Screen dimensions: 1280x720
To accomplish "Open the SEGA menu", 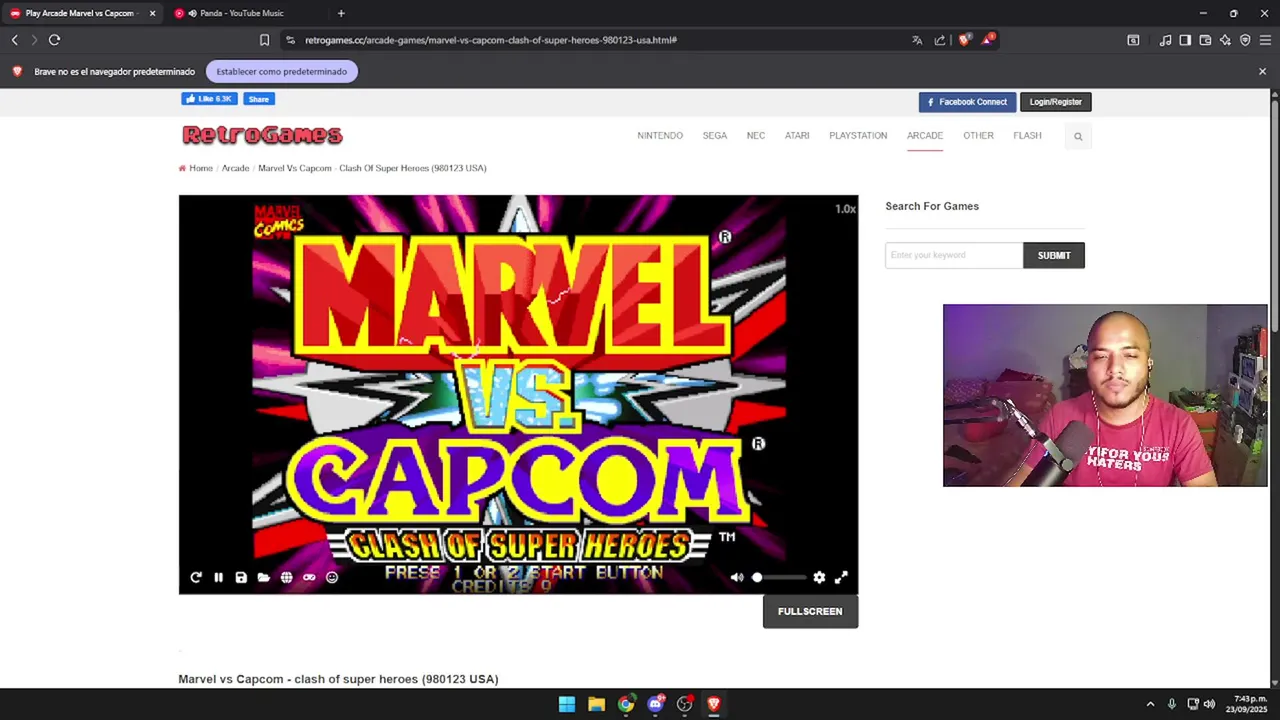I will [x=715, y=136].
